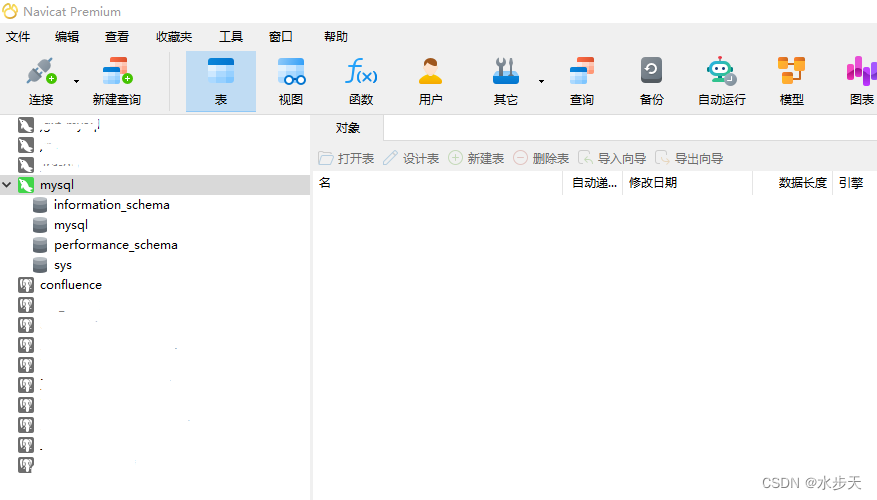The width and height of the screenshot is (877, 500).
Task: Click the green mysql connection dolphin icon
Action: pos(26,185)
